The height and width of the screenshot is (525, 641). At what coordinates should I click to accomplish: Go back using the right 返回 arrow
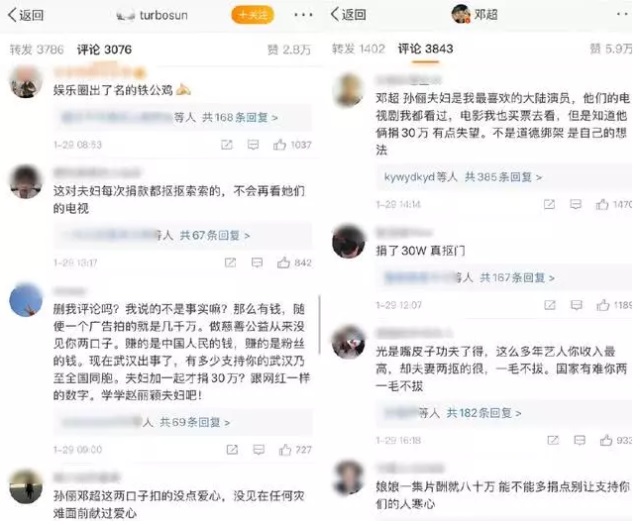348,15
